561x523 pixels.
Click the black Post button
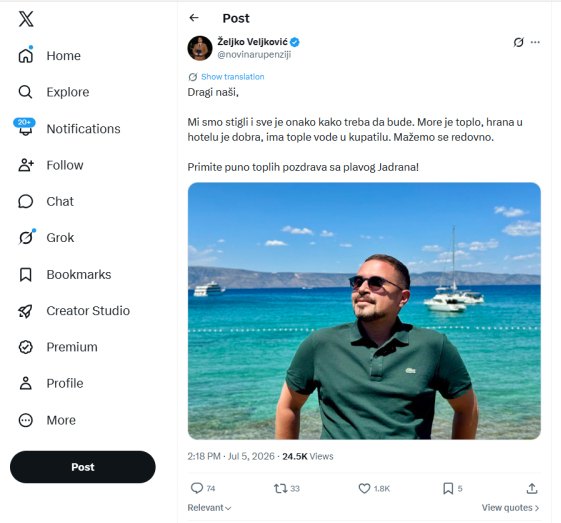83,467
